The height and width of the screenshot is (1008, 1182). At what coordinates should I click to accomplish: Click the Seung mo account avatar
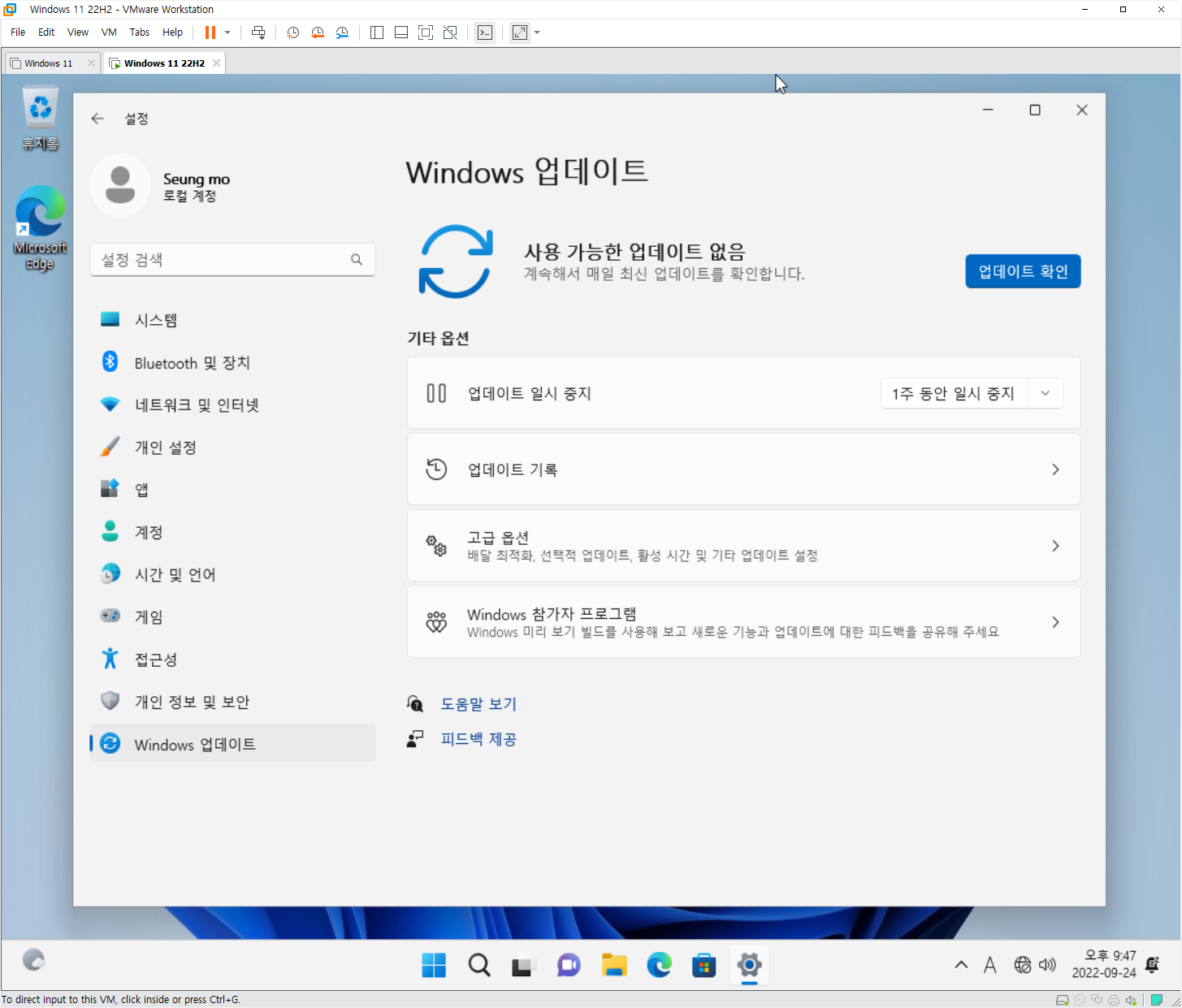pos(120,185)
